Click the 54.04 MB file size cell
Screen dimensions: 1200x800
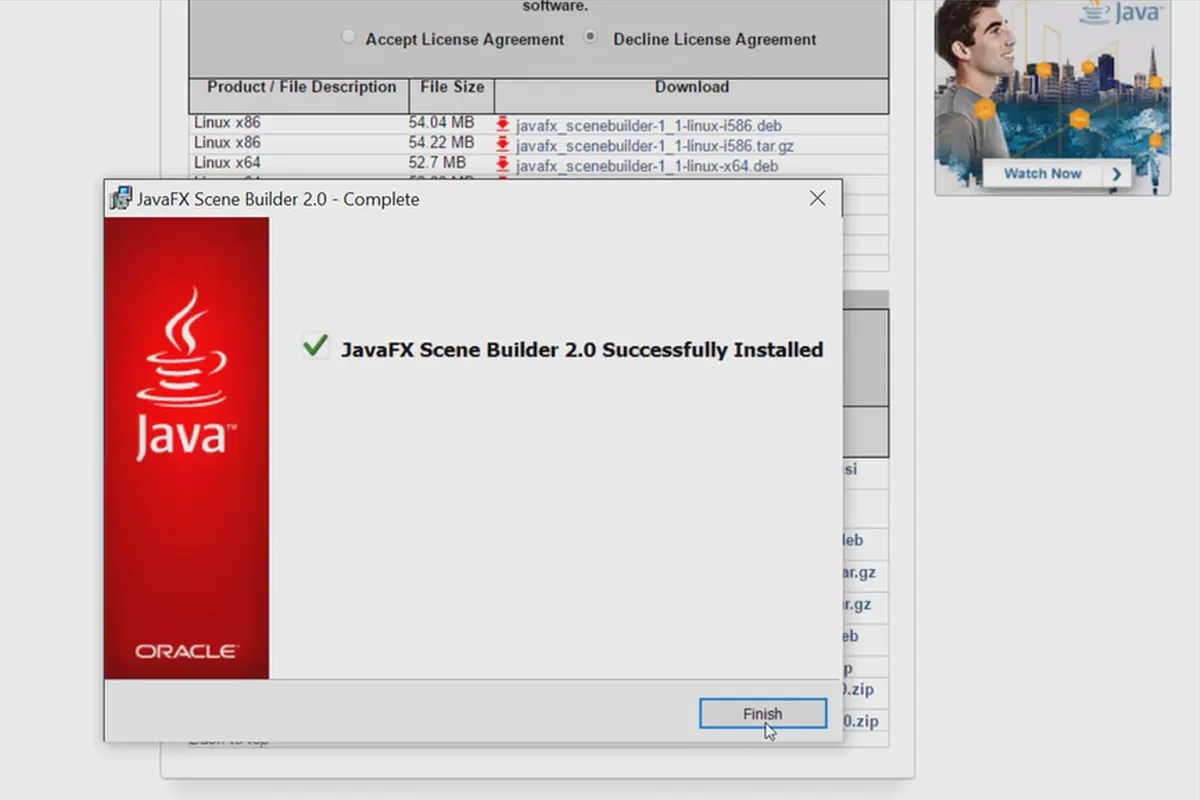click(441, 123)
